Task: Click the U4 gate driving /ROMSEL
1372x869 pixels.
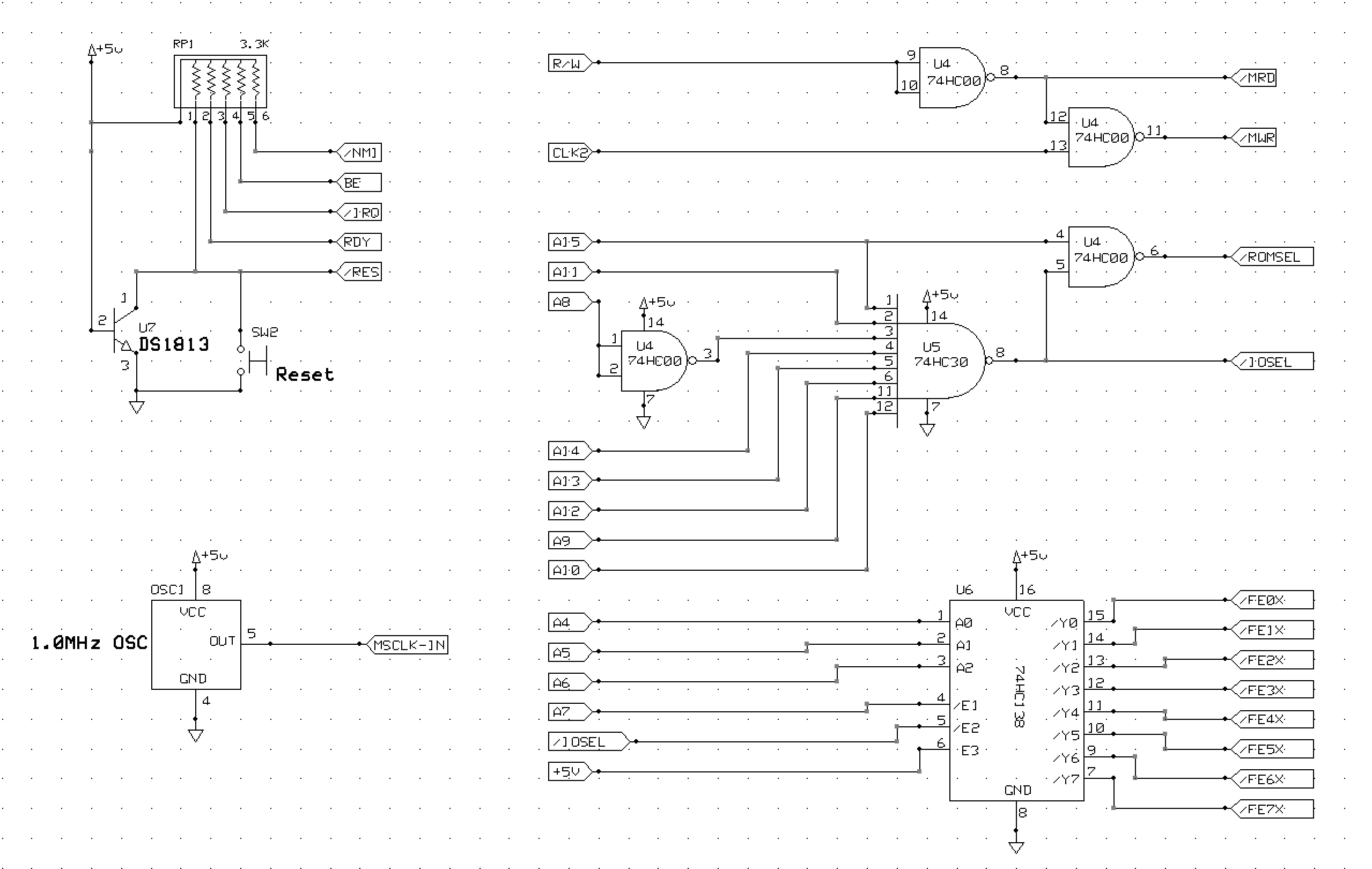Action: (1100, 256)
